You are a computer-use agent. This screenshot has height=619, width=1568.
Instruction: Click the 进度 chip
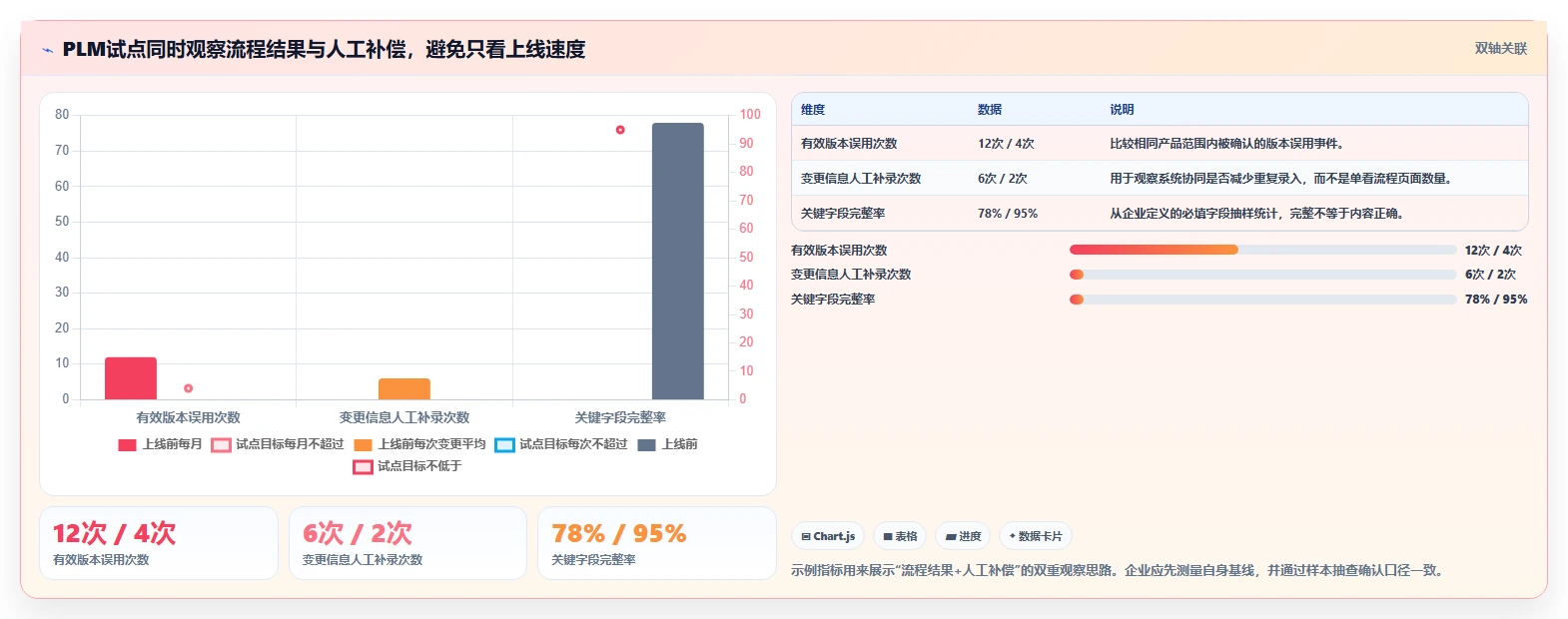coord(963,536)
